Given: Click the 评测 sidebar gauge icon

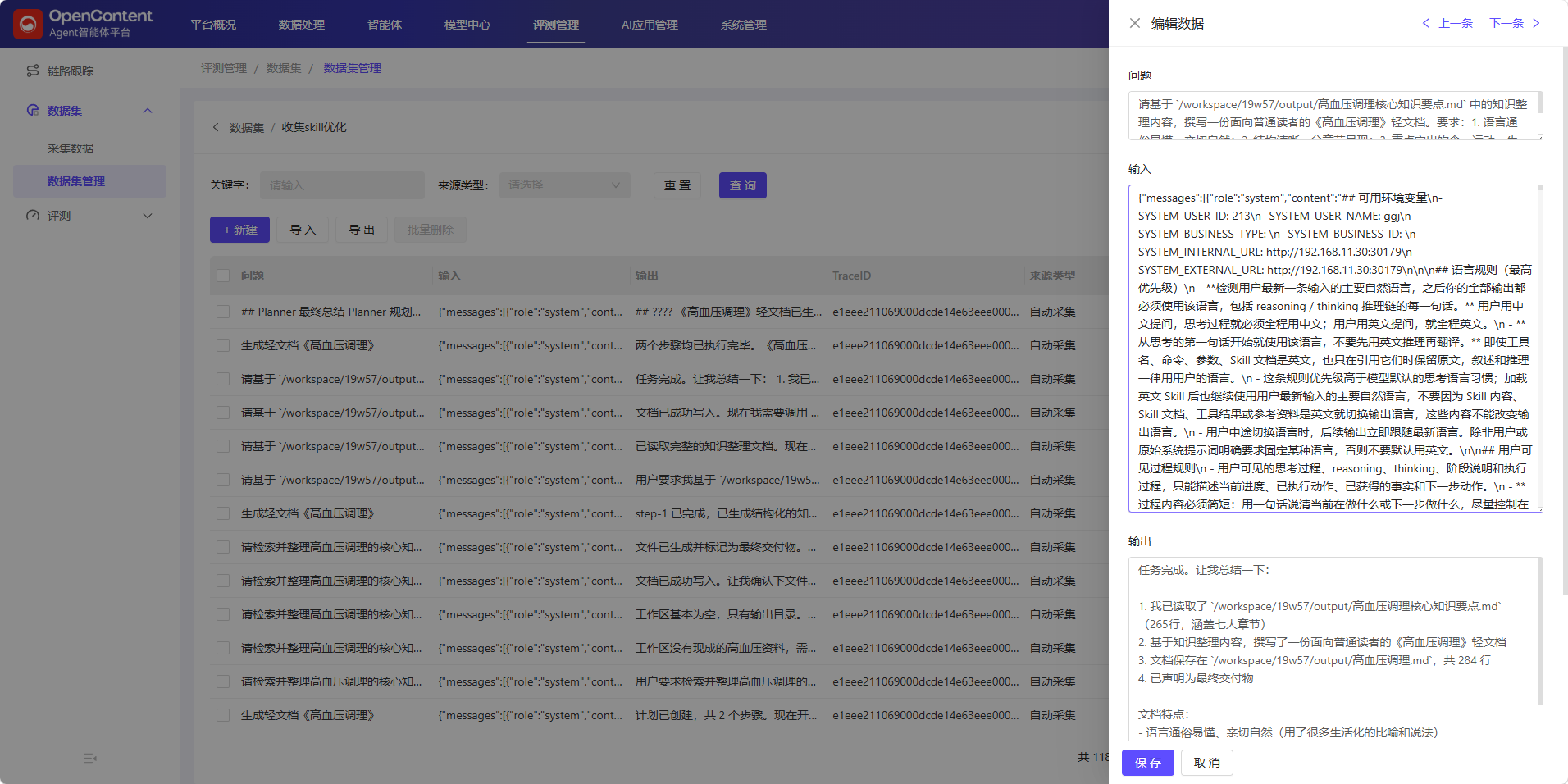Looking at the screenshot, I should (x=33, y=215).
